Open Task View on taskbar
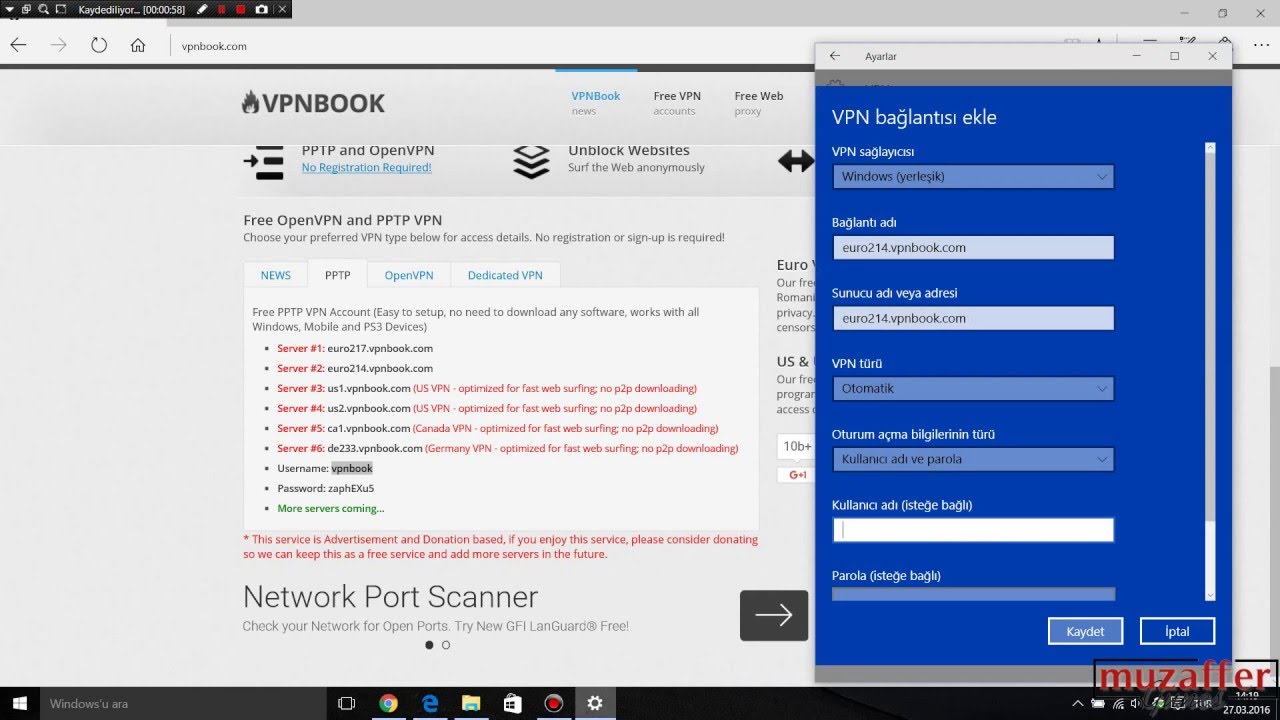 [x=347, y=704]
